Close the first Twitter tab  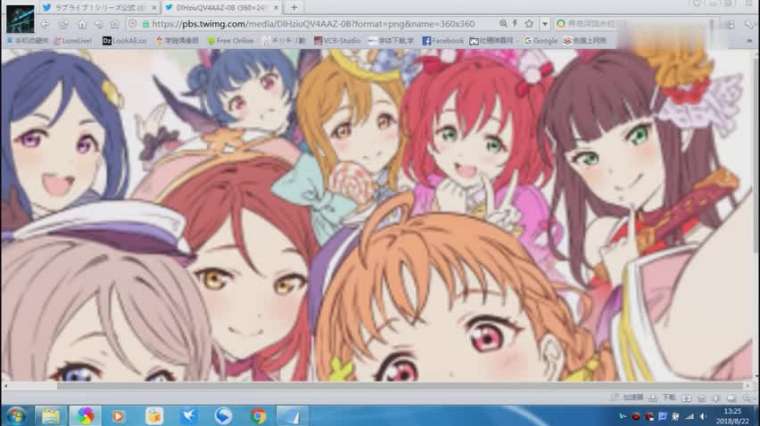tap(154, 8)
